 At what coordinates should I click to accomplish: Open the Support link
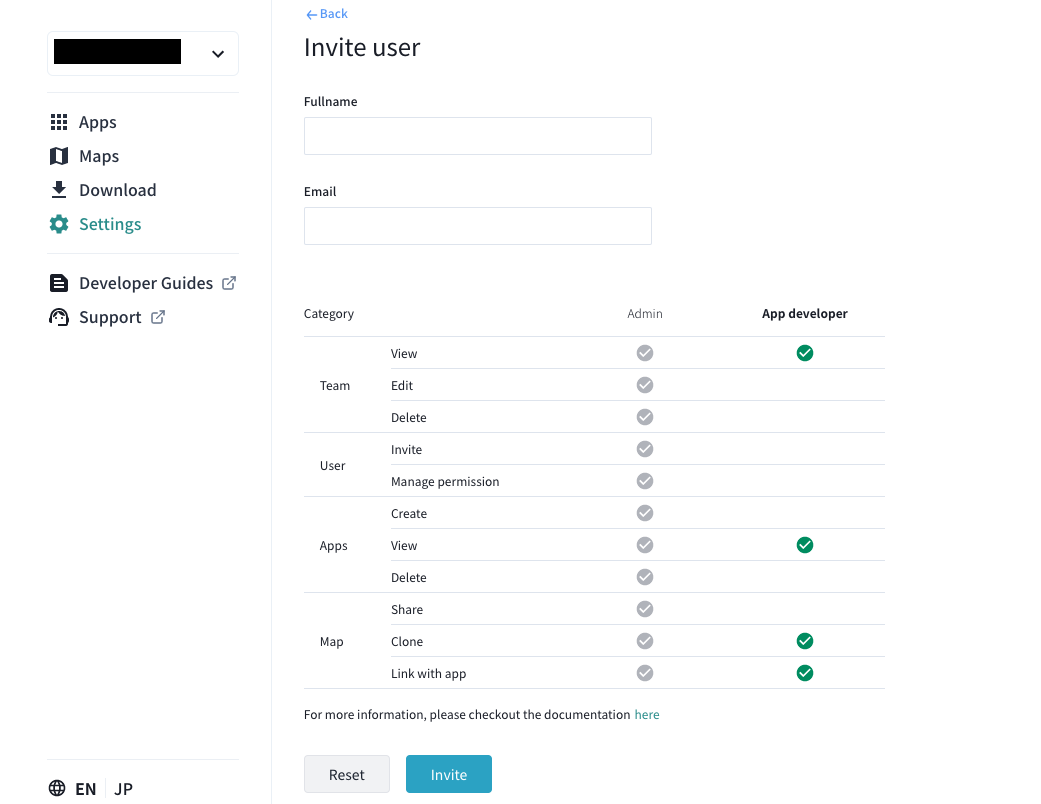click(x=110, y=317)
